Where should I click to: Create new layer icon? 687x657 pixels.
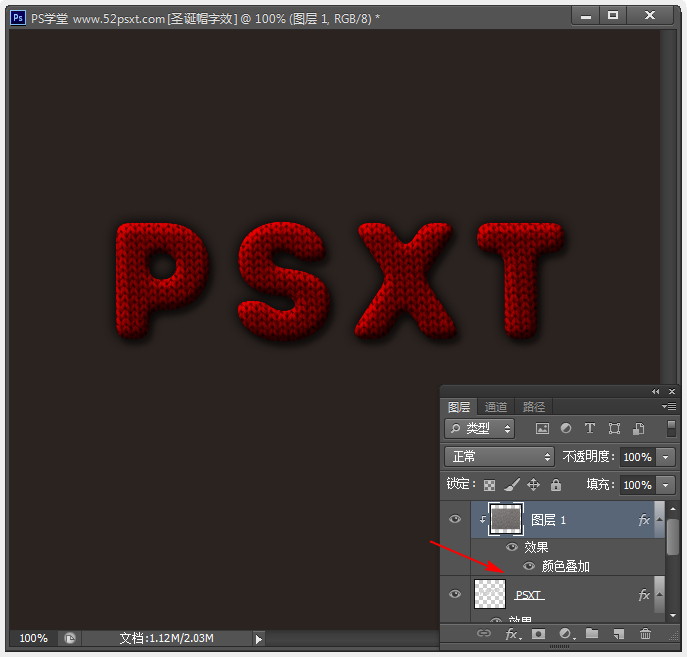click(619, 634)
